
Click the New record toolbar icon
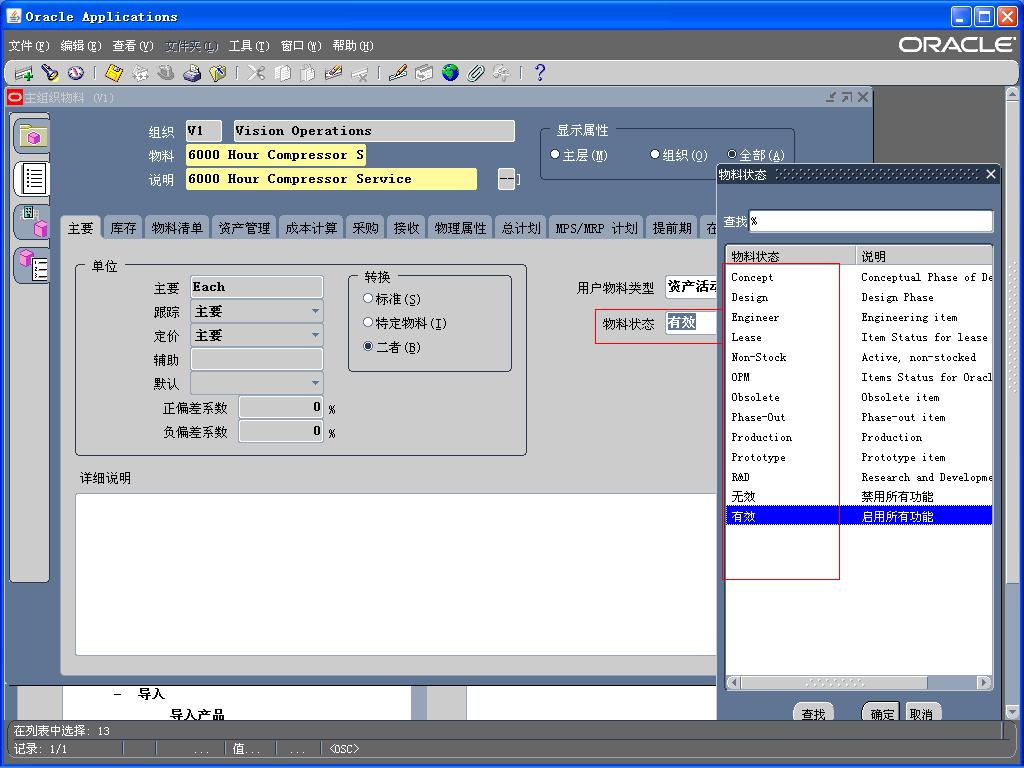click(x=24, y=73)
